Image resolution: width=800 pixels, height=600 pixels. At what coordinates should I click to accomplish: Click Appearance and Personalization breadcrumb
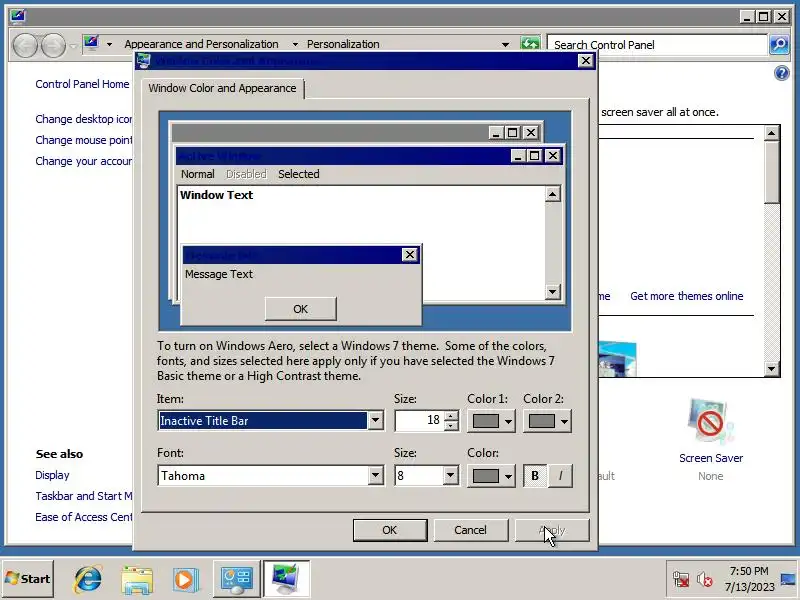(x=202, y=44)
